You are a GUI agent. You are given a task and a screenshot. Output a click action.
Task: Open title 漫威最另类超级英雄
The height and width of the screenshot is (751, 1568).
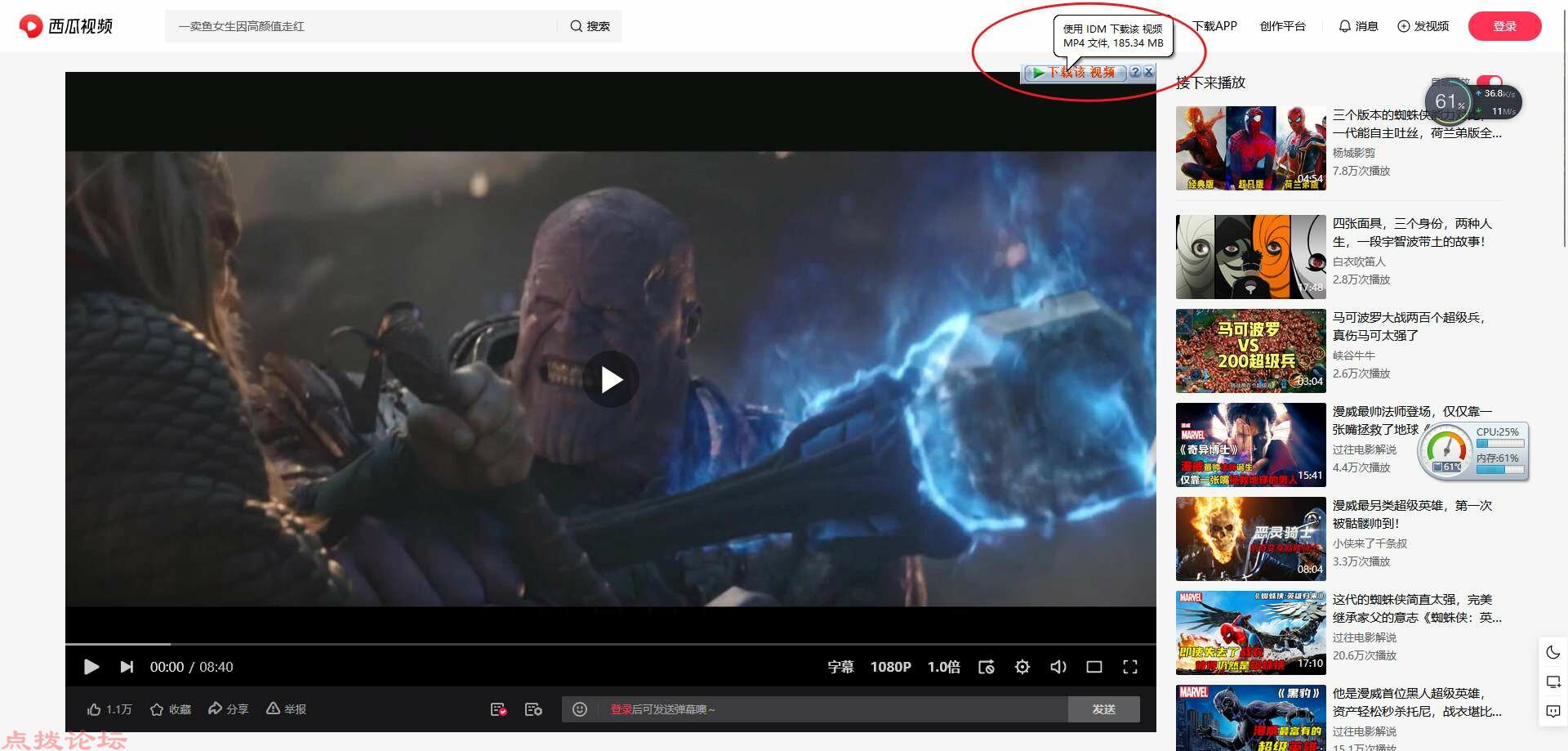click(1412, 514)
